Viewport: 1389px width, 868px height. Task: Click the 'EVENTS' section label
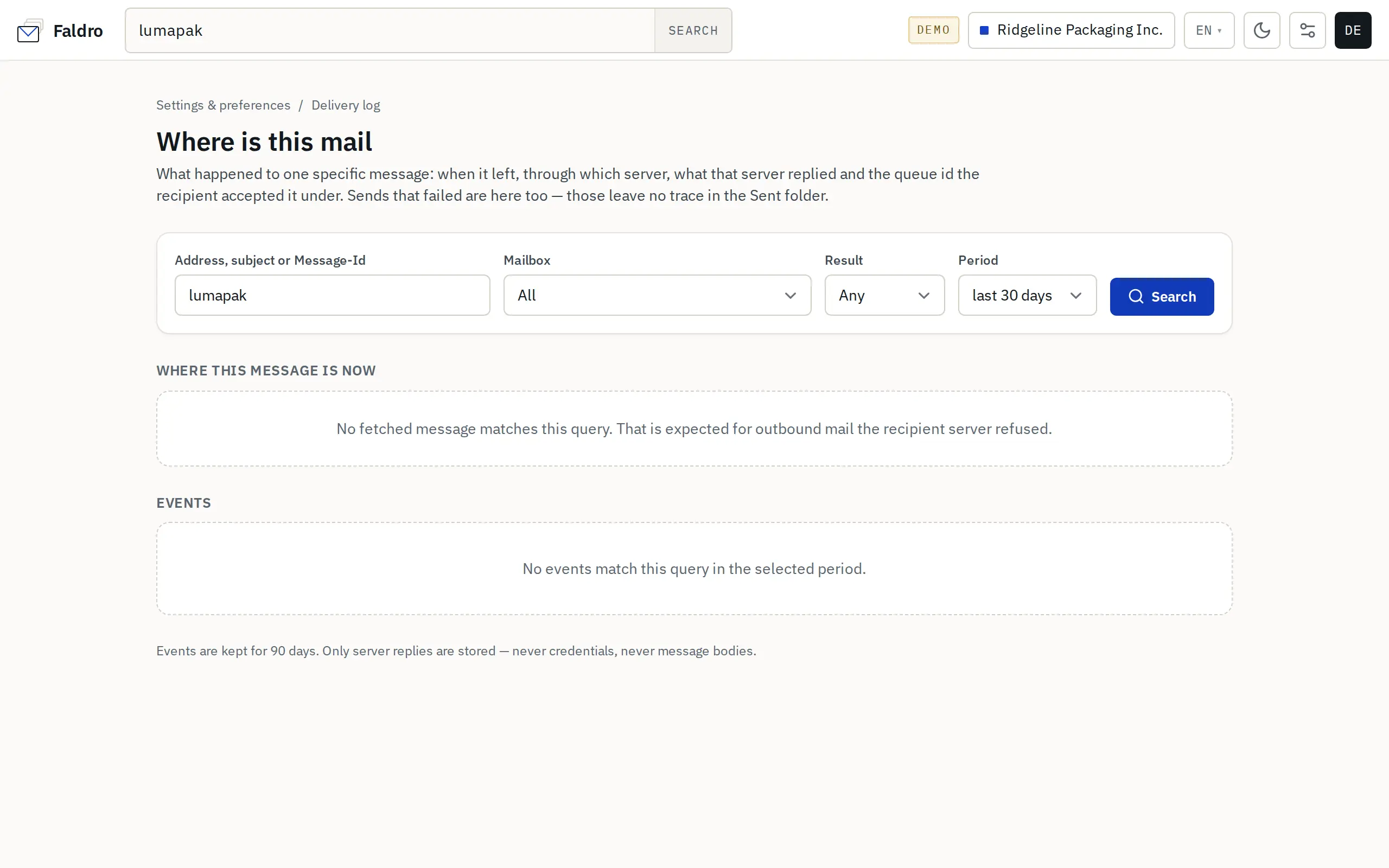(x=184, y=503)
